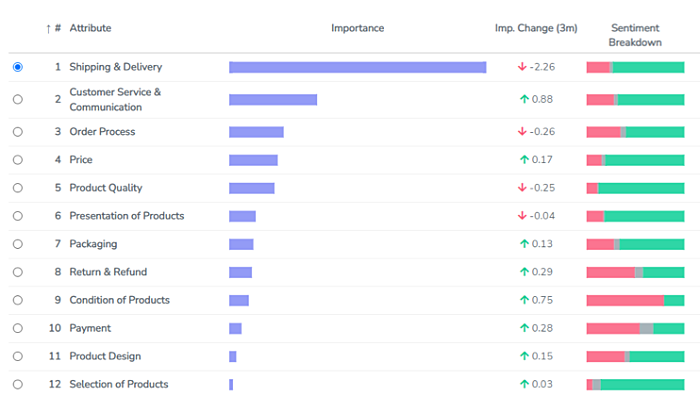Select the Customer Service & Communication radio button
700x396 pixels.
pyautogui.click(x=18, y=99)
